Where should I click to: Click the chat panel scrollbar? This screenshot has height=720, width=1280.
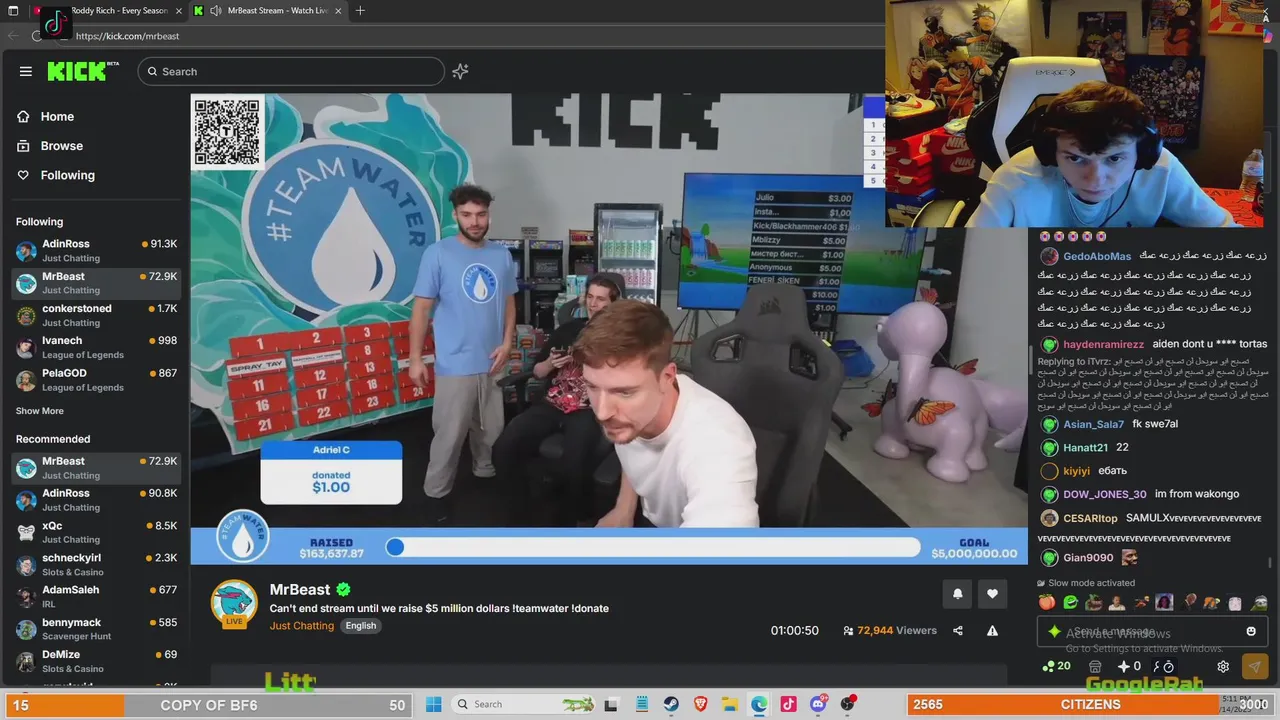[x=1270, y=564]
